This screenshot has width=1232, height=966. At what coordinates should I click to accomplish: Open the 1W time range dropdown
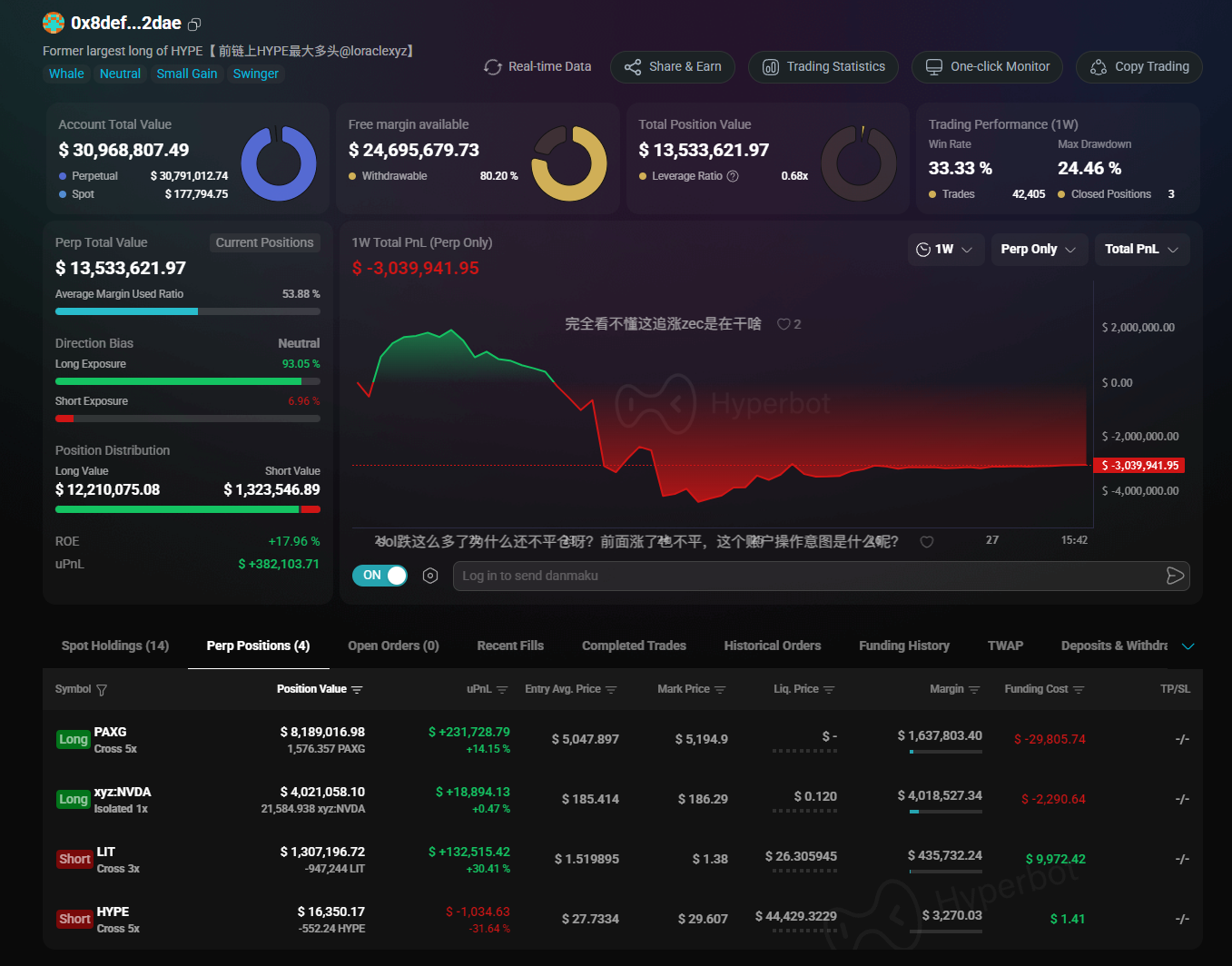click(x=945, y=250)
